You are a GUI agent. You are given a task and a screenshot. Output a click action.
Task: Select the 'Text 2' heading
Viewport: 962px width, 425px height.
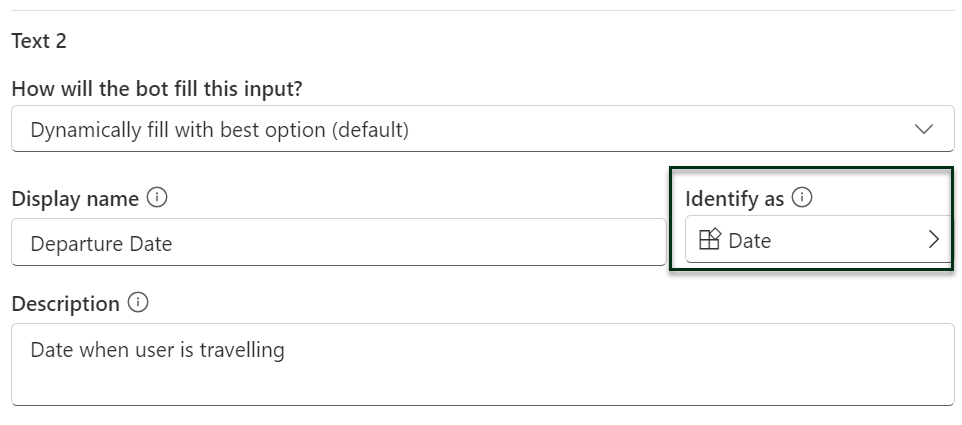[39, 41]
